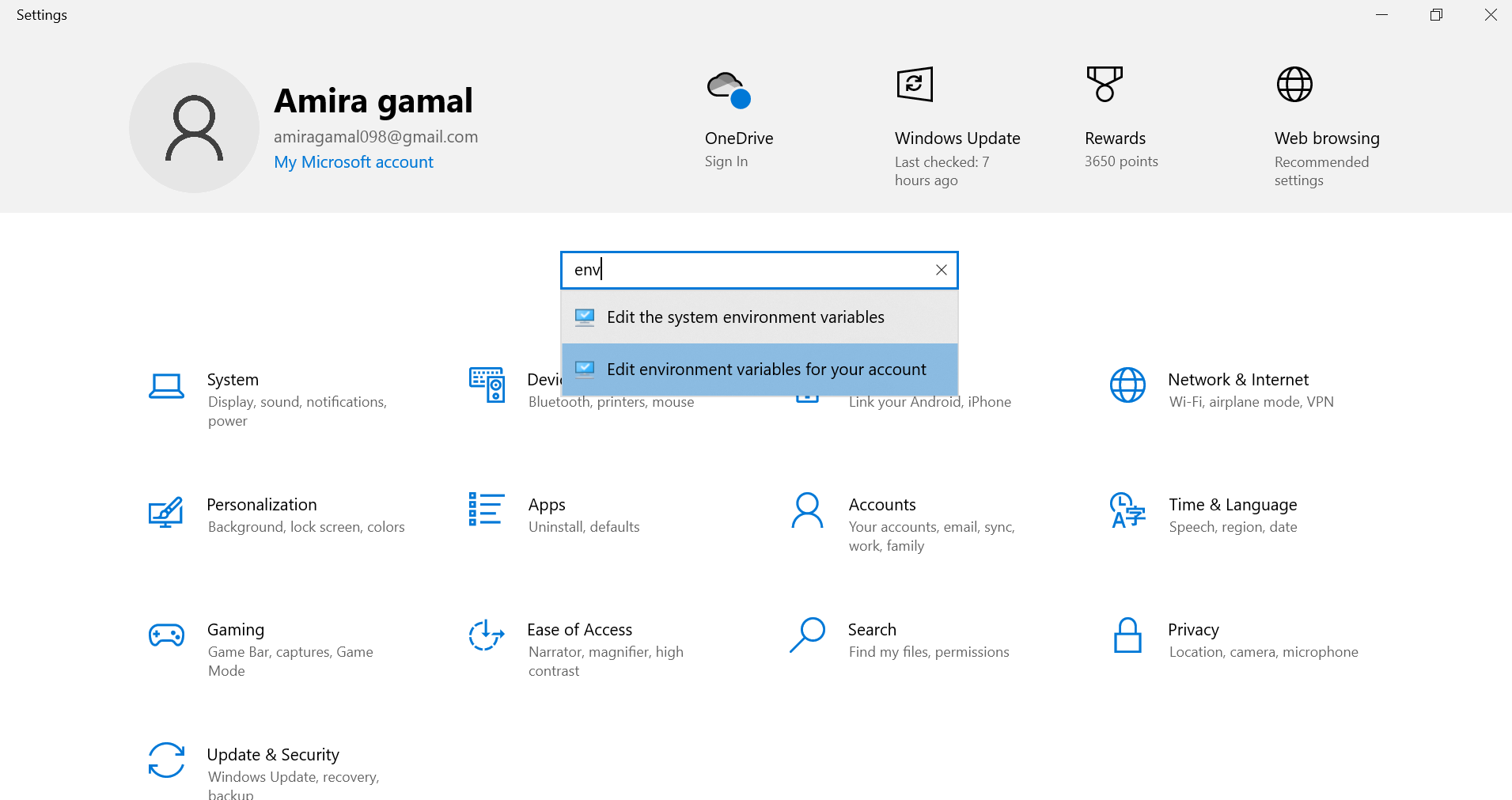Click the monitor icon beside system environment variables

tap(585, 317)
